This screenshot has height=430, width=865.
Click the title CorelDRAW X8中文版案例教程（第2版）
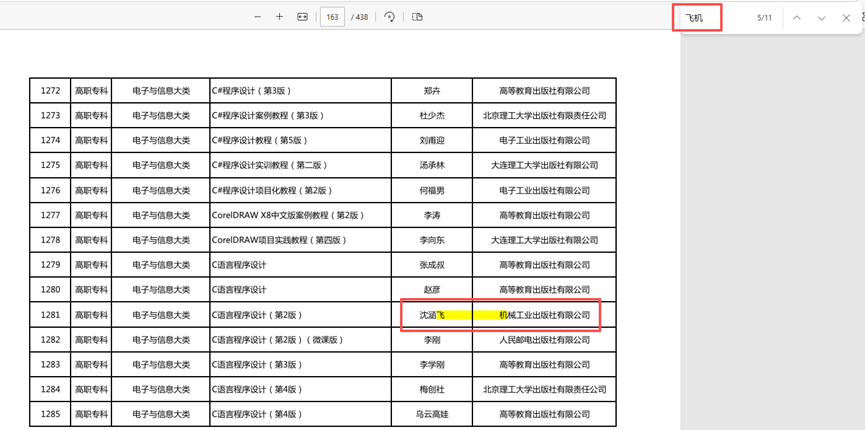[x=288, y=215]
